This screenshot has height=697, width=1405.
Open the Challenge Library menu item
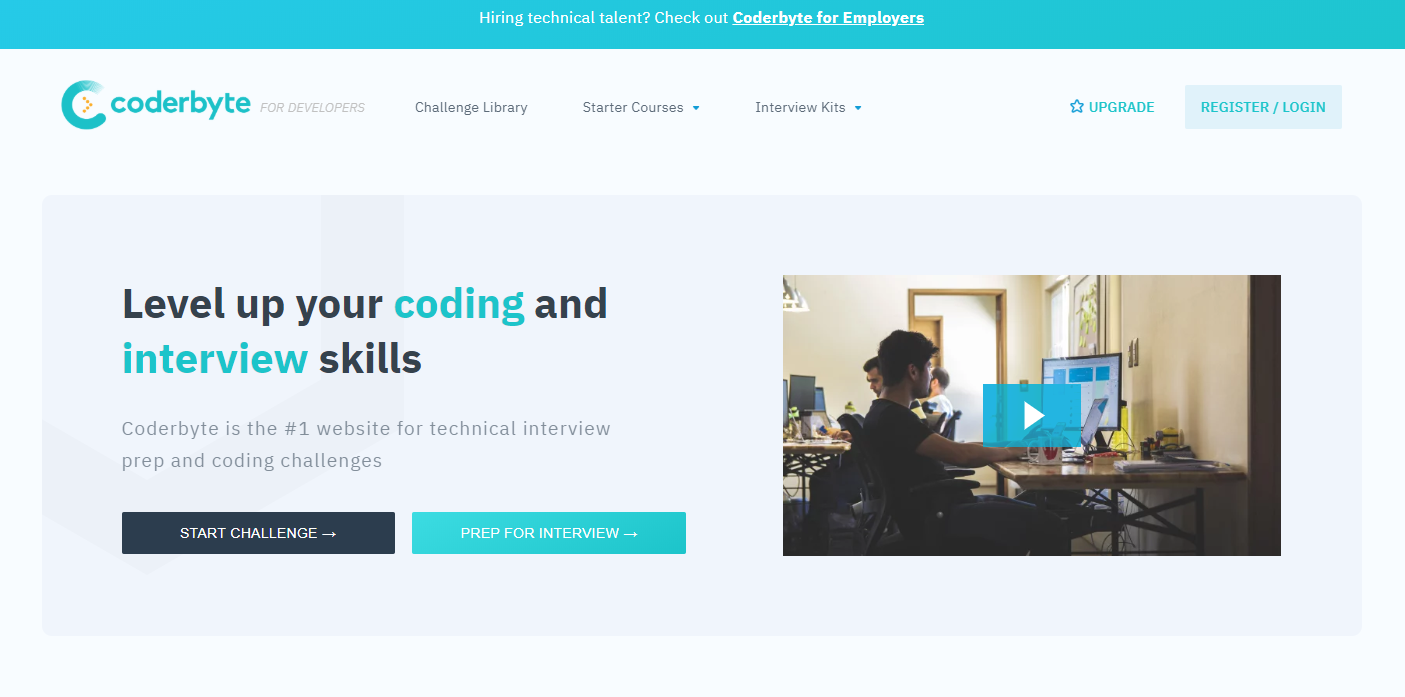[x=470, y=107]
